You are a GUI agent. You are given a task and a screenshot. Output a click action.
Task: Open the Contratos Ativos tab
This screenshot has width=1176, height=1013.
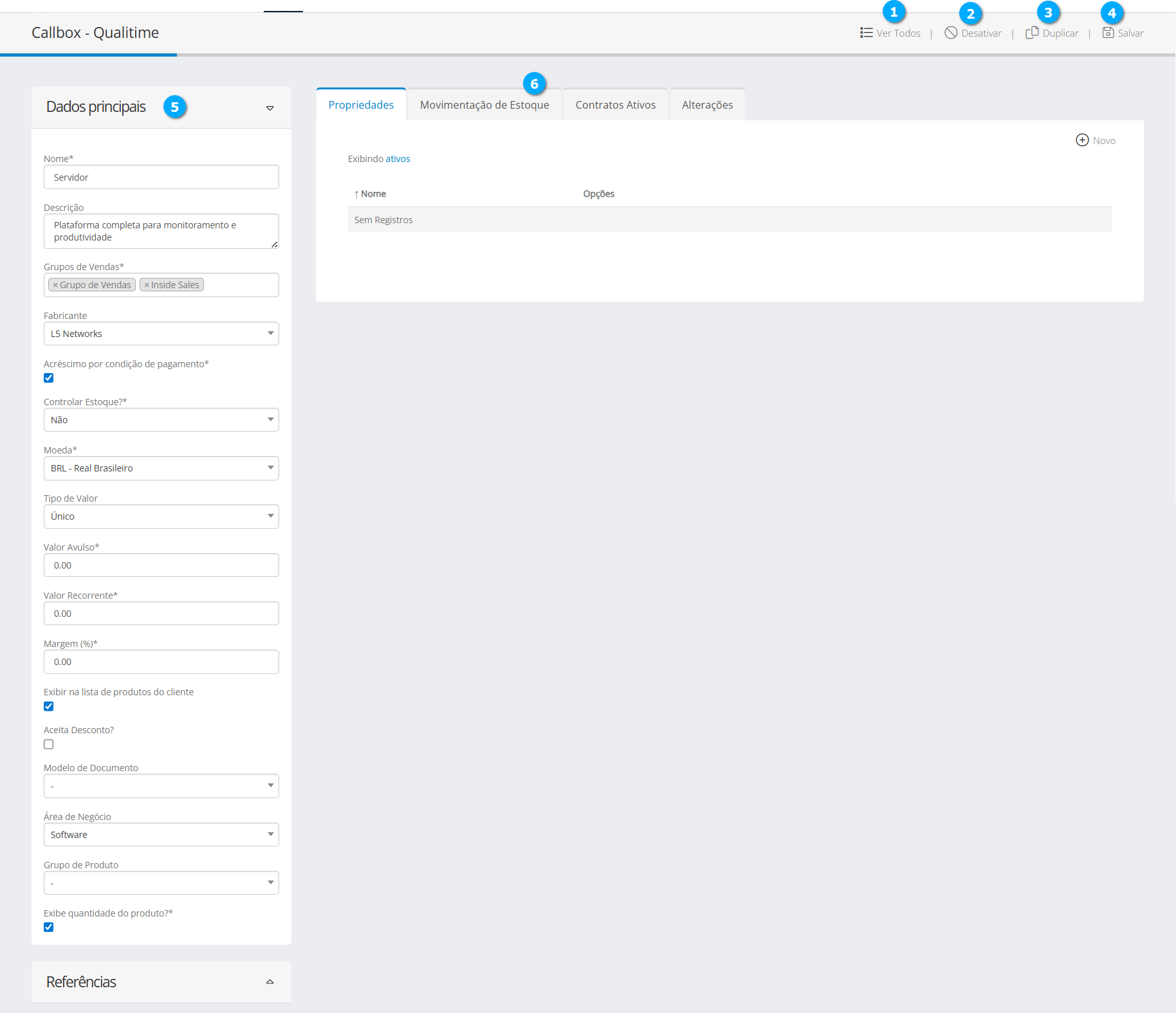click(615, 105)
